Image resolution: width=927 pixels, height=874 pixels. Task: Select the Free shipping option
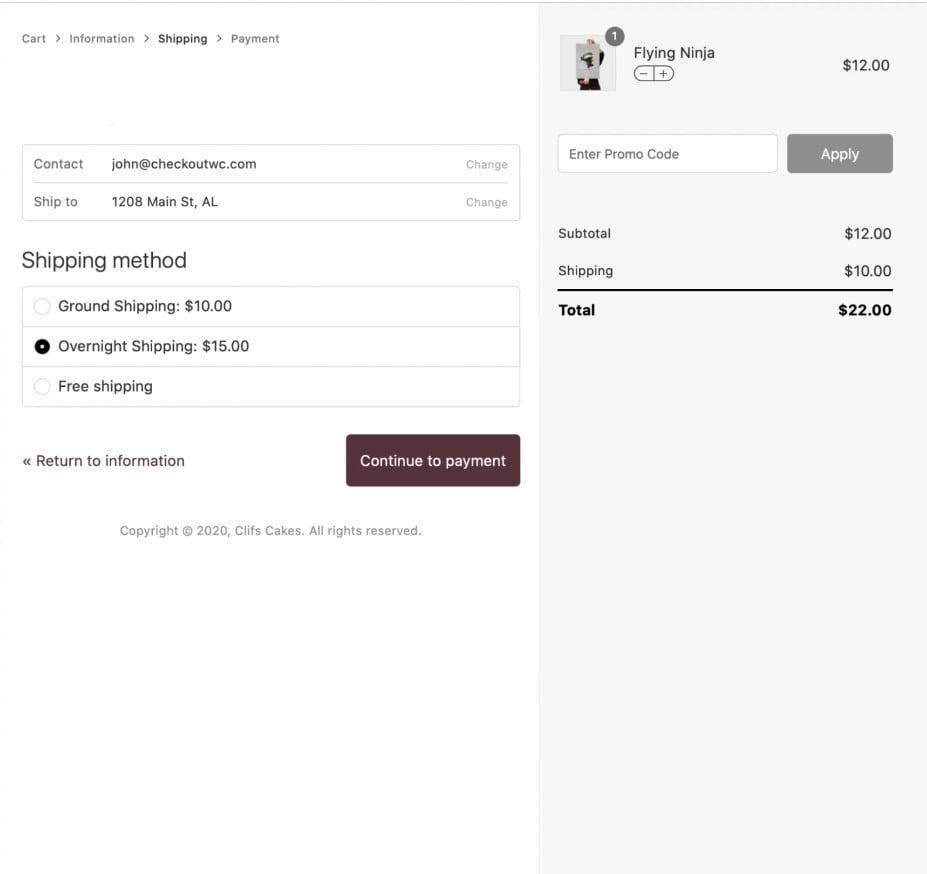pyautogui.click(x=42, y=386)
